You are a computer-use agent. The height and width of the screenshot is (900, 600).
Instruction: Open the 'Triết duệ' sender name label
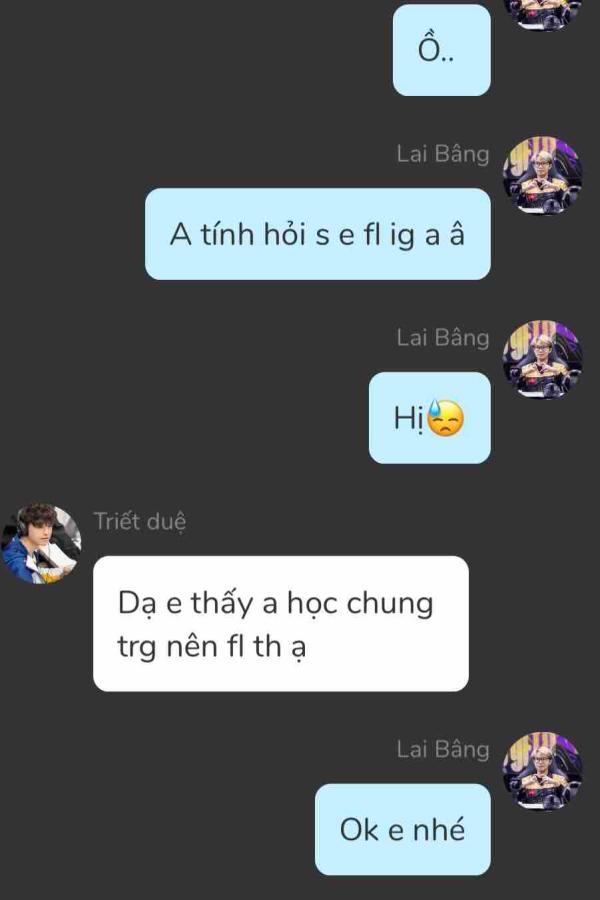140,522
